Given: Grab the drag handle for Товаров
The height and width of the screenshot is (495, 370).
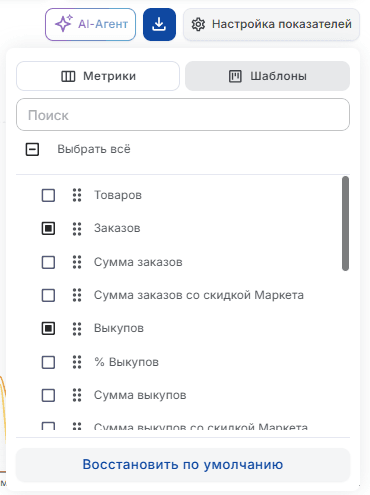Looking at the screenshot, I should 77,195.
